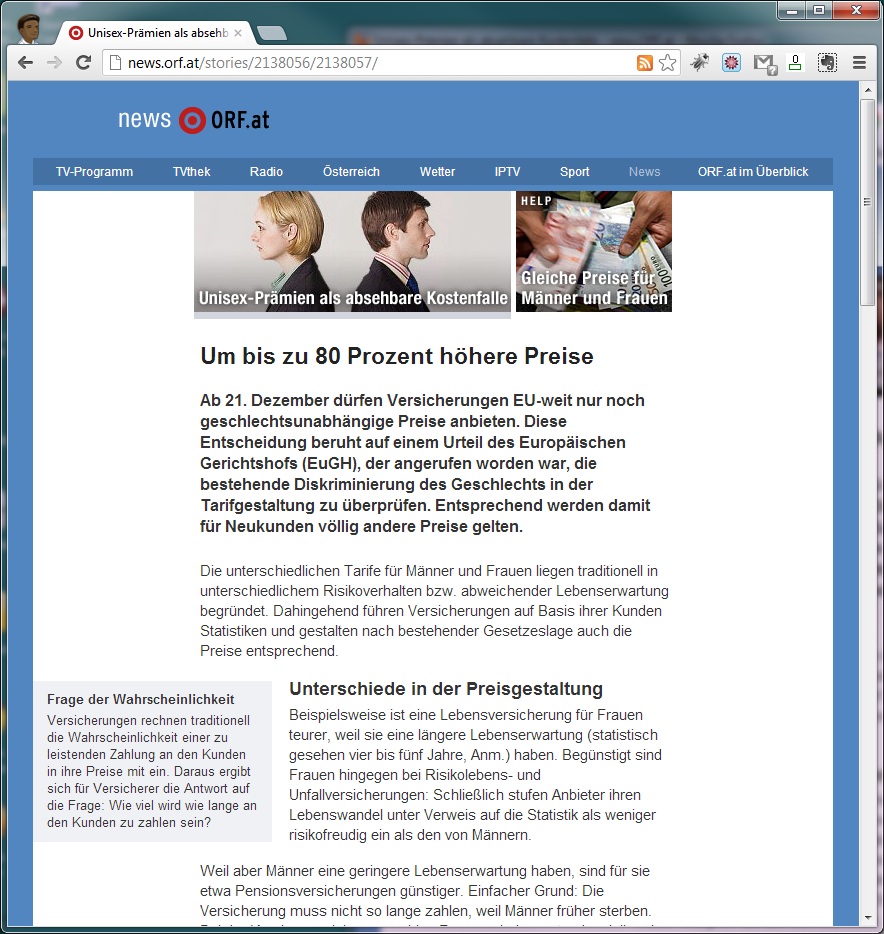Screen dimensions: 884x934
Task: Reload the page with the refresh icon
Action: coord(83,63)
